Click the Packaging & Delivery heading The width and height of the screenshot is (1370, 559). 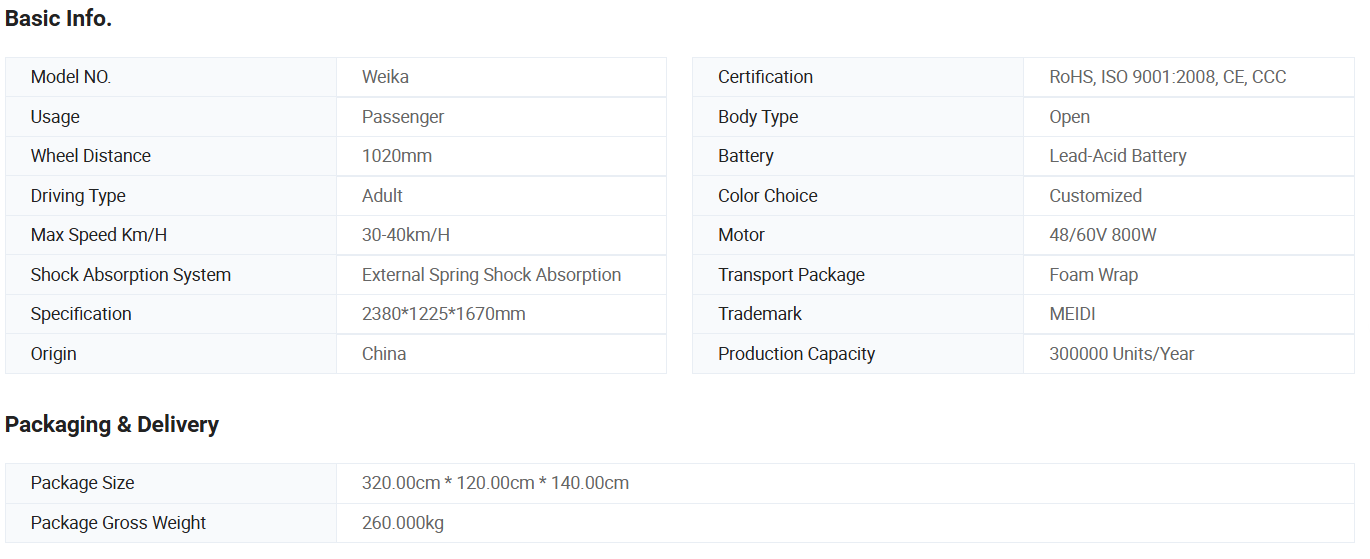coord(112,424)
